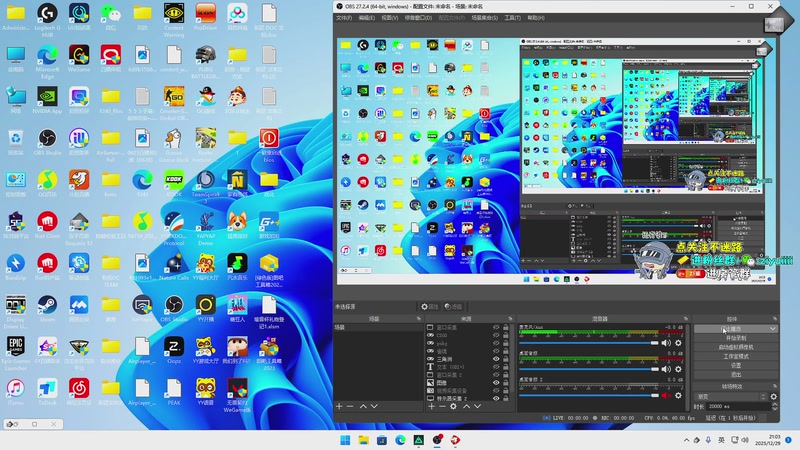Image resolution: width=800 pixels, height=450 pixels.
Task: Open source properties gear below sources list
Action: click(x=453, y=406)
